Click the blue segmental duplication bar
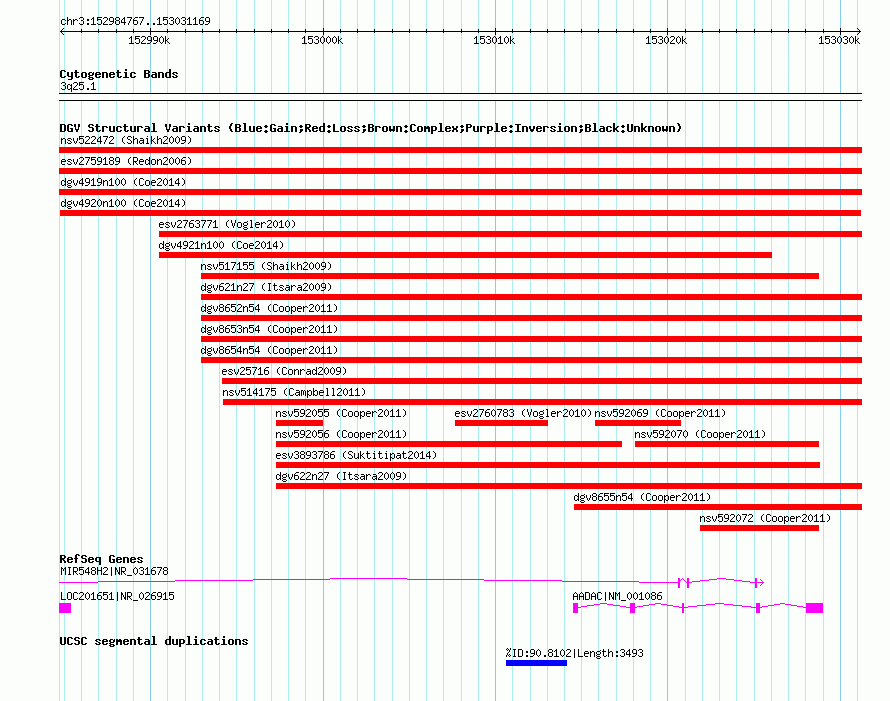 536,663
